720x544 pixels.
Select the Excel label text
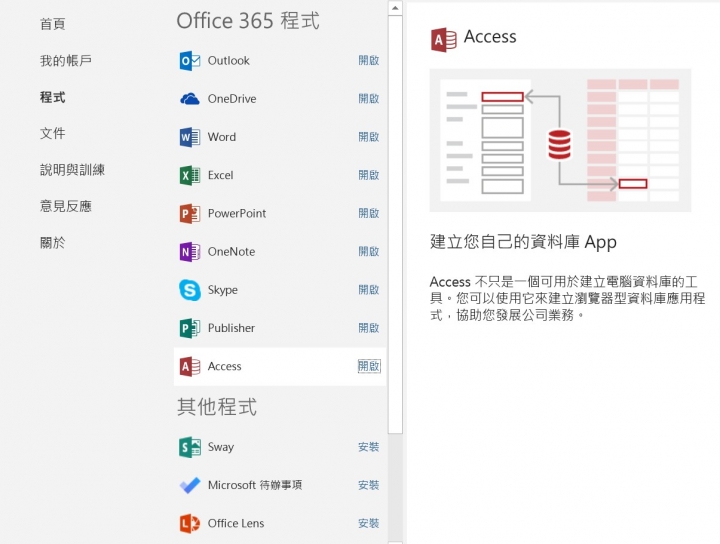click(x=220, y=175)
